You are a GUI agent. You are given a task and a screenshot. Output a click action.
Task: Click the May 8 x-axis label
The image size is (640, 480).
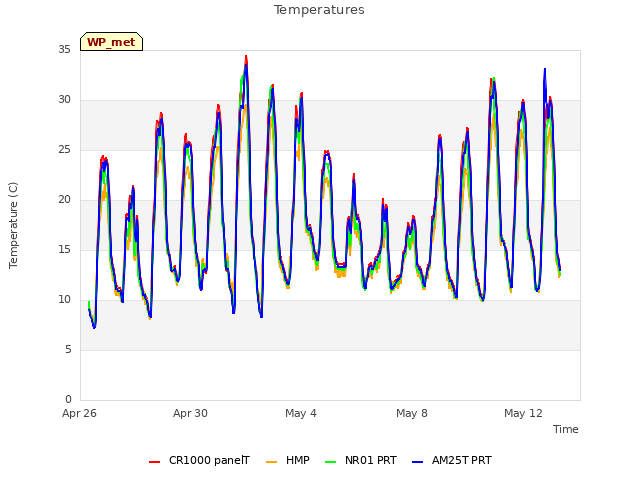point(412,413)
